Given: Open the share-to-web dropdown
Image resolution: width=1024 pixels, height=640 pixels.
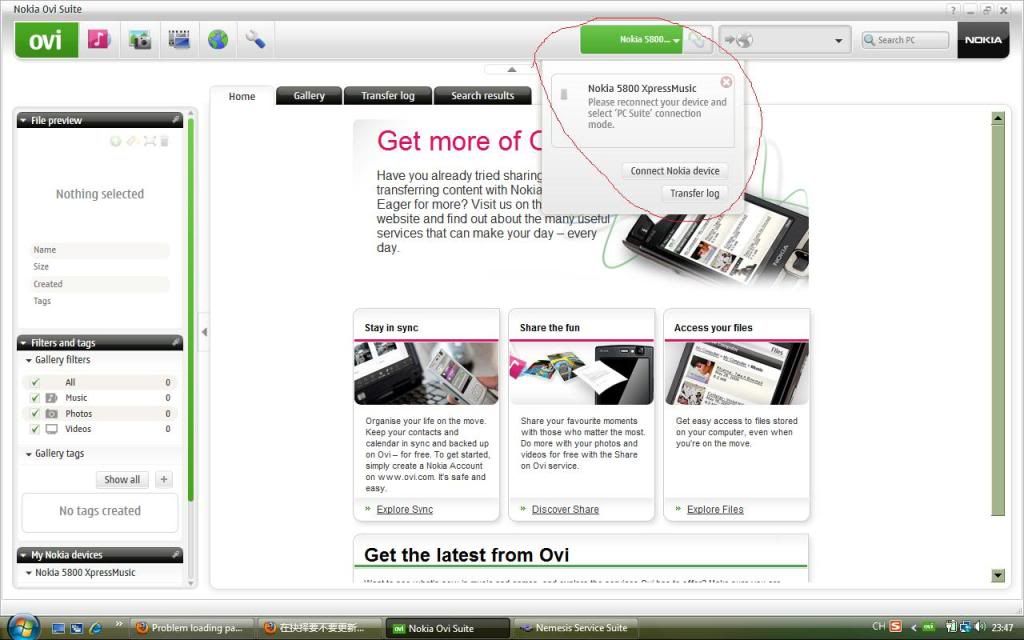Looking at the screenshot, I should [838, 41].
